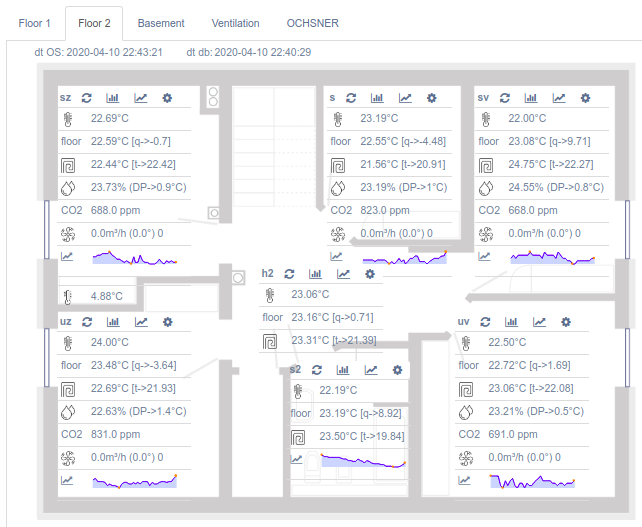Viewport: 642px width, 527px height.
Task: Click fan icon in room s panel
Action: [x=340, y=233]
